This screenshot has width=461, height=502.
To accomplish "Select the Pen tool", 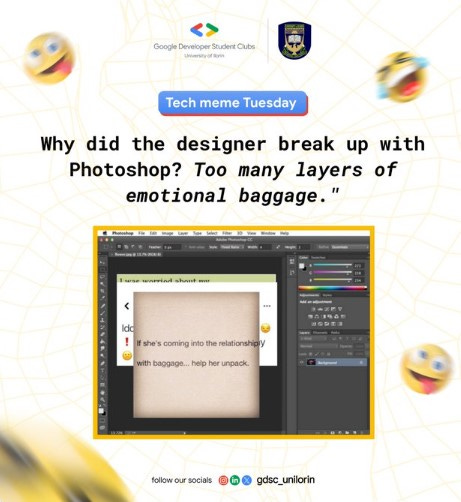I will tap(102, 363).
